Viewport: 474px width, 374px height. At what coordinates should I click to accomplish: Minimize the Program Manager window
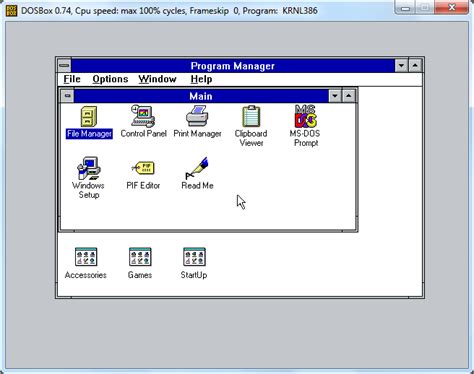[x=401, y=65]
